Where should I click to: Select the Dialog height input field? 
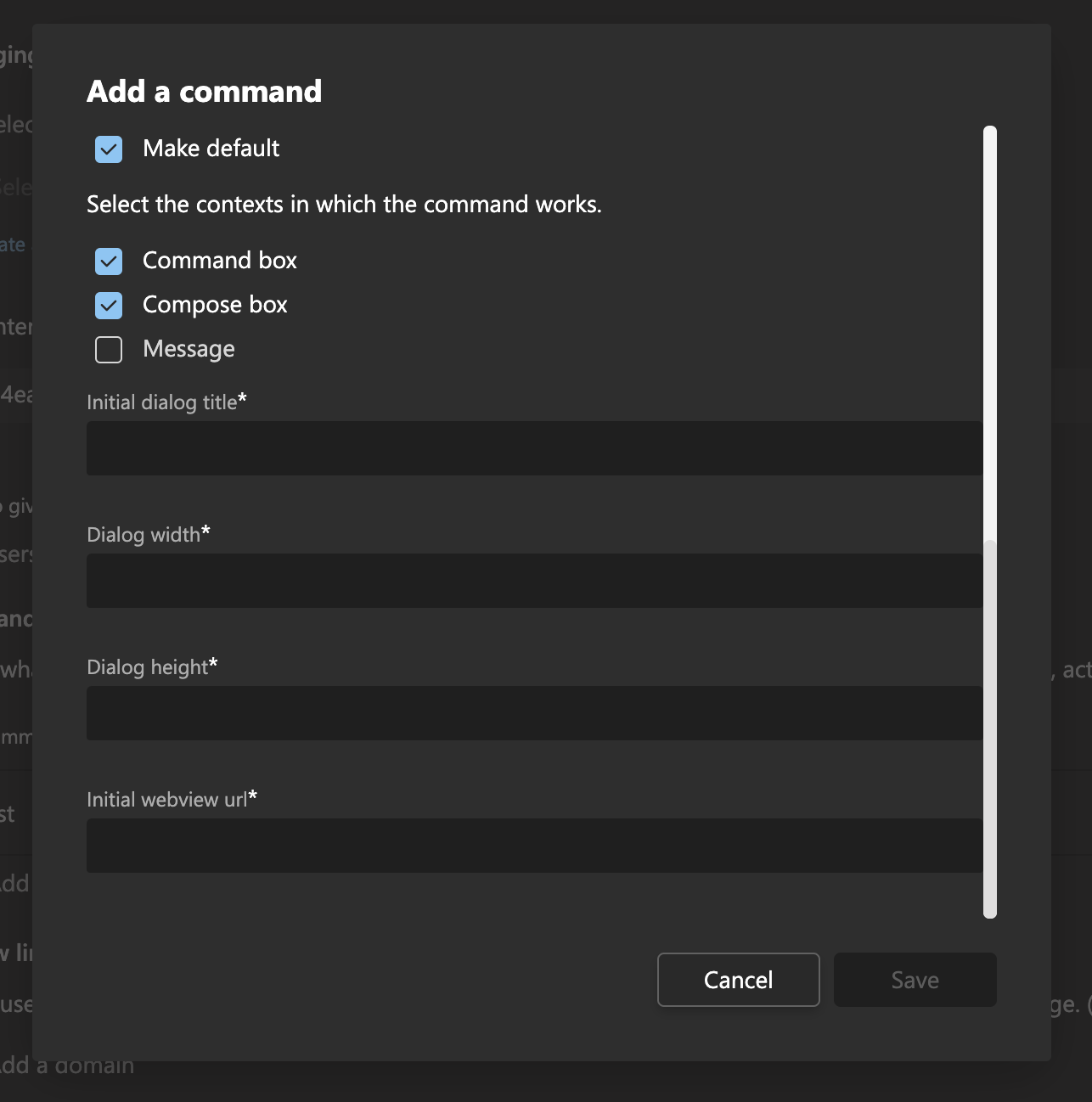tap(535, 713)
